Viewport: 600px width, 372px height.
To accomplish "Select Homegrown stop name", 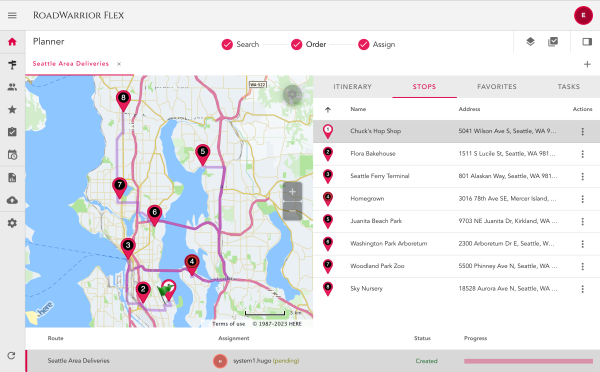I will (x=367, y=199).
